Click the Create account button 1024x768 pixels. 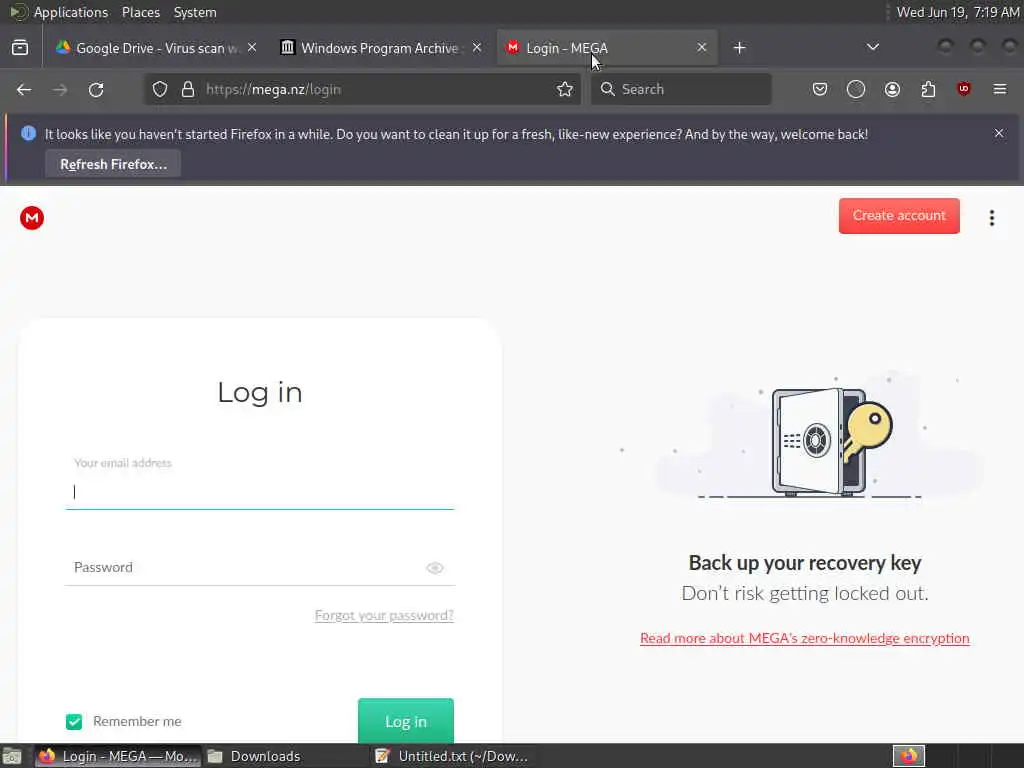coord(899,216)
